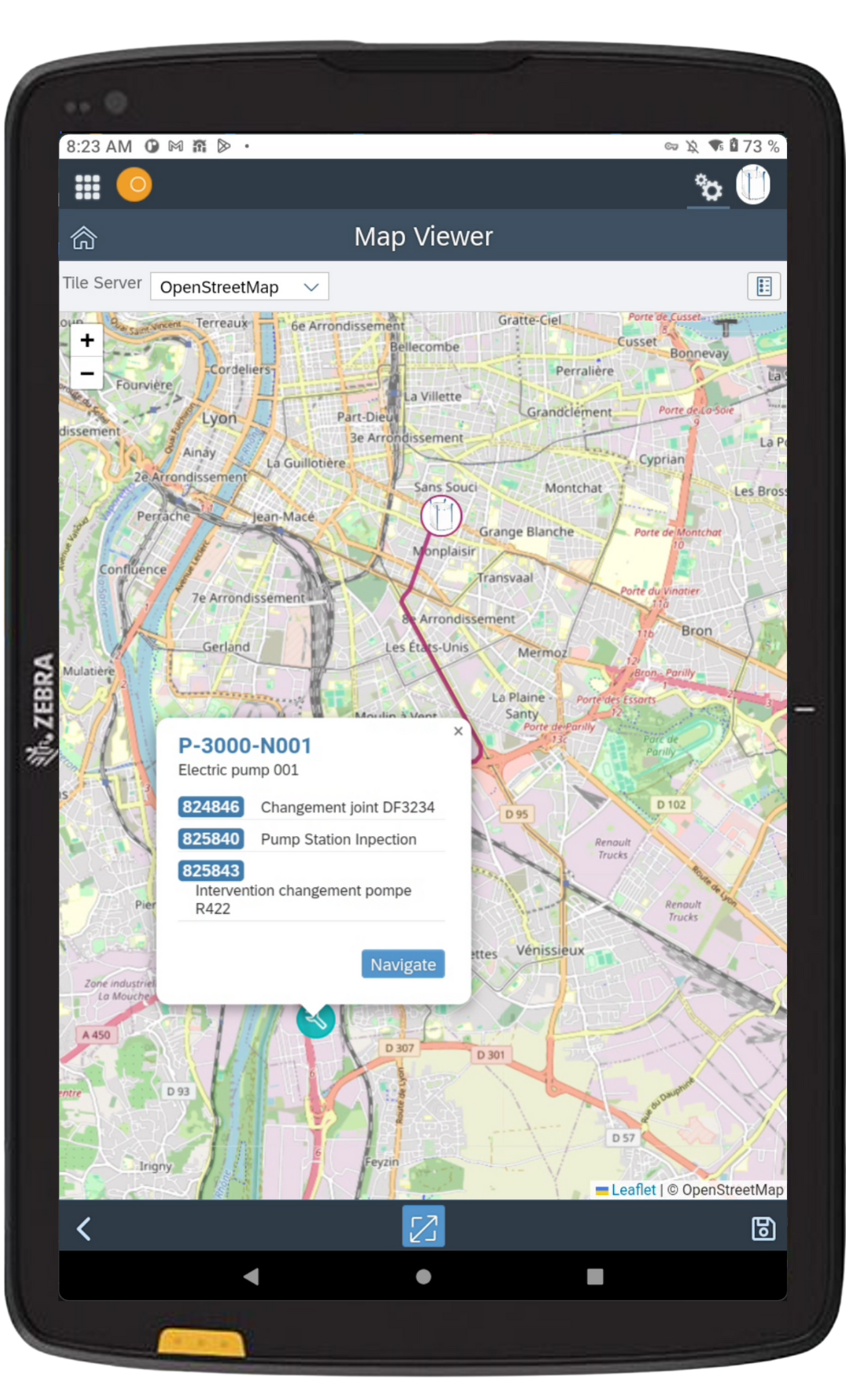This screenshot has height=1400, width=849.
Task: Open the Leaflet attribution link
Action: tap(633, 1190)
